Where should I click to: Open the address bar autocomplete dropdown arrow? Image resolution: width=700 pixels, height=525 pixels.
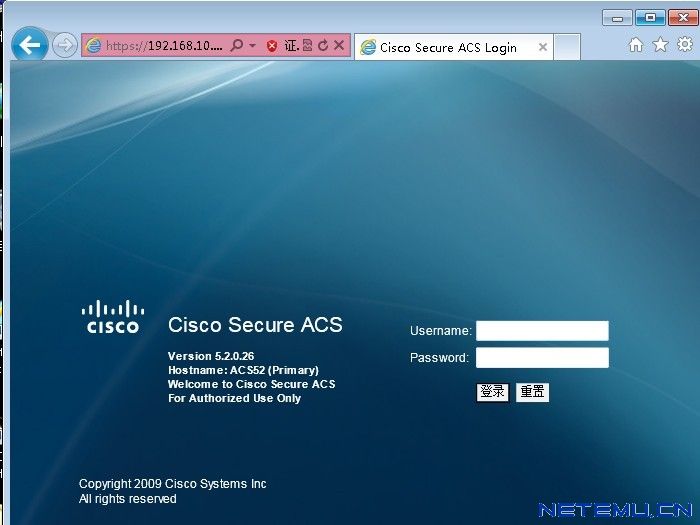click(252, 46)
